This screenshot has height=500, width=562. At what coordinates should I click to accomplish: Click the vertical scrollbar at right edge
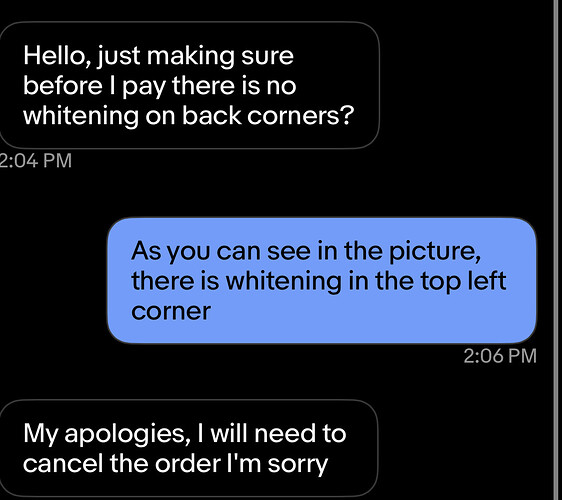click(557, 250)
